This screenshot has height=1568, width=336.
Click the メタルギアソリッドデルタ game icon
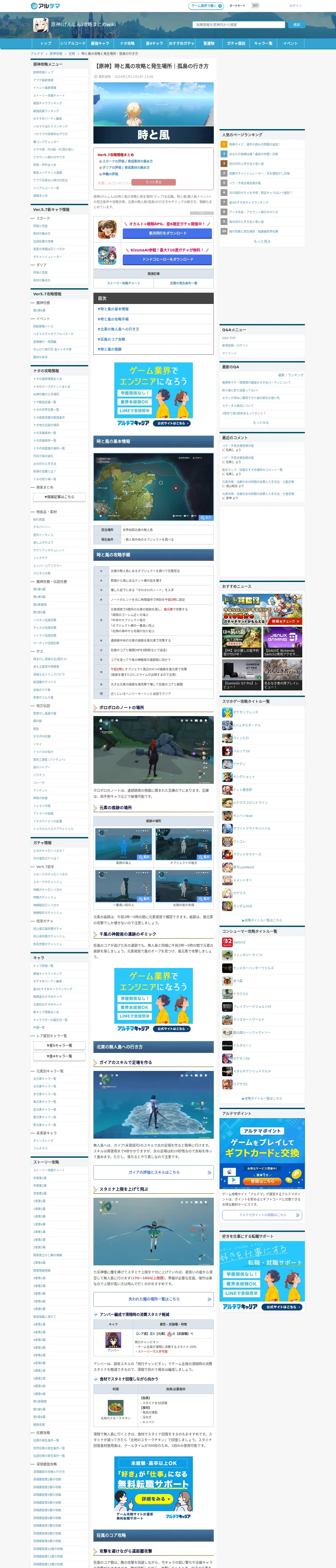[x=227, y=1071]
